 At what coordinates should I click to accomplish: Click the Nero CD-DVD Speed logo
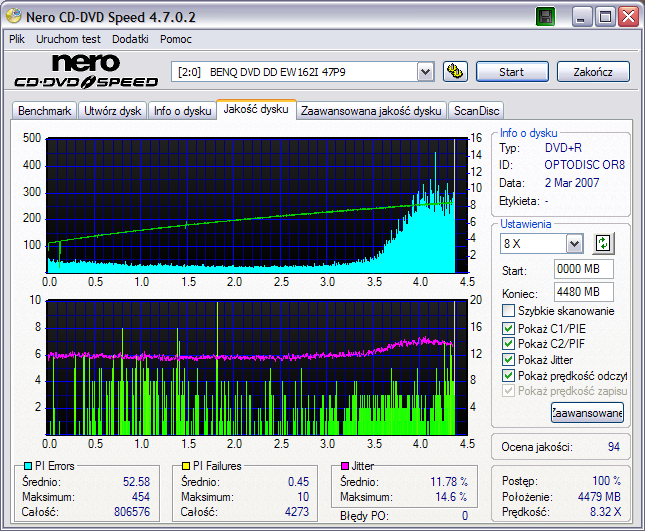coord(86,71)
